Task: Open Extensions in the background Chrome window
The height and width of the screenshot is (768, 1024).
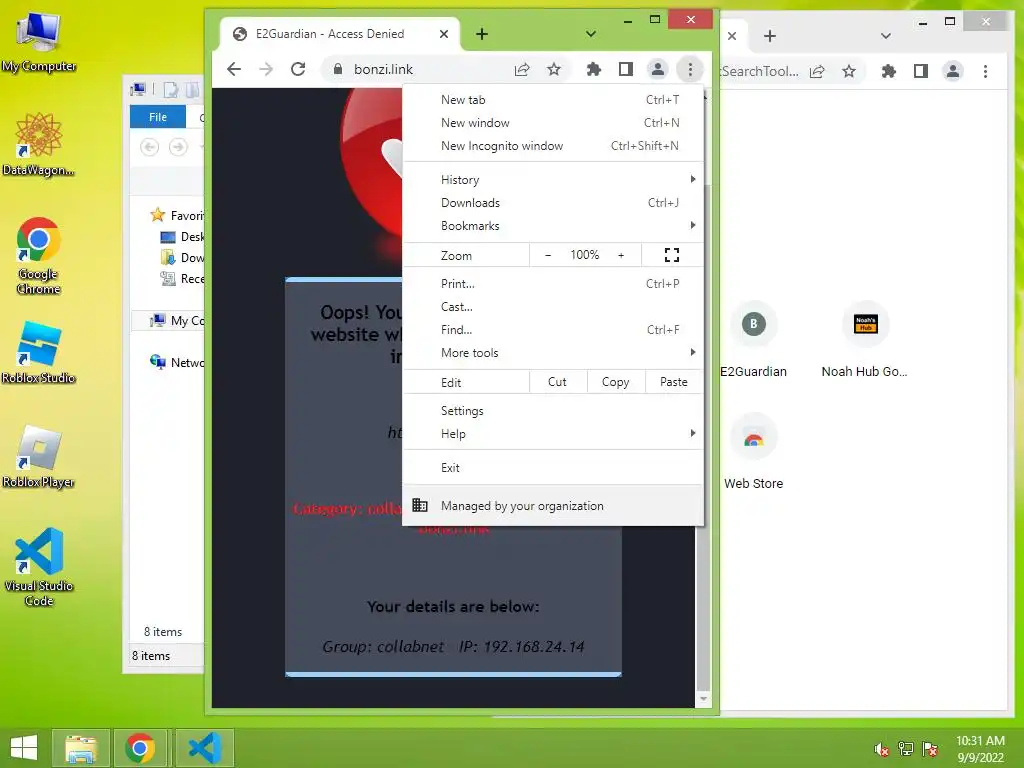Action: [x=889, y=71]
